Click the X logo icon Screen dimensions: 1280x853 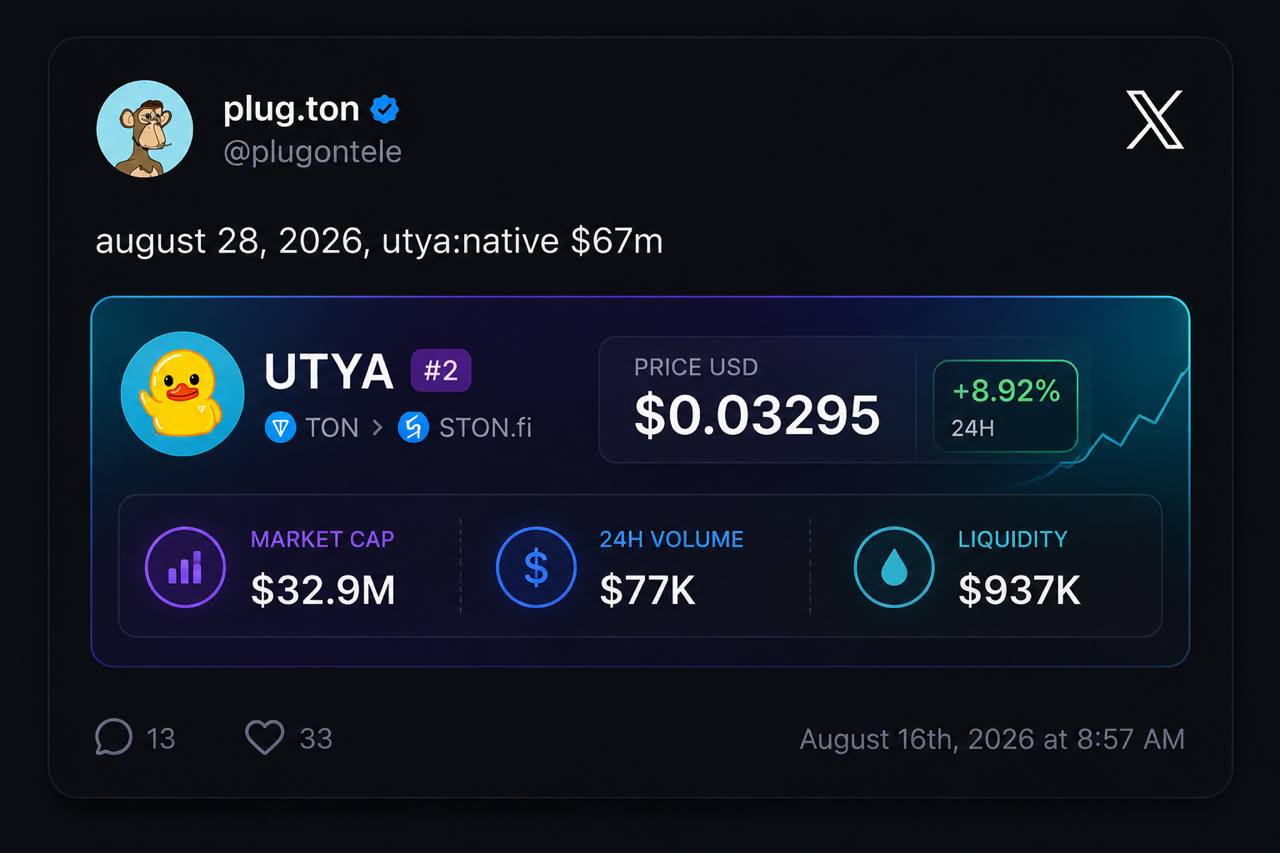[x=1155, y=120]
